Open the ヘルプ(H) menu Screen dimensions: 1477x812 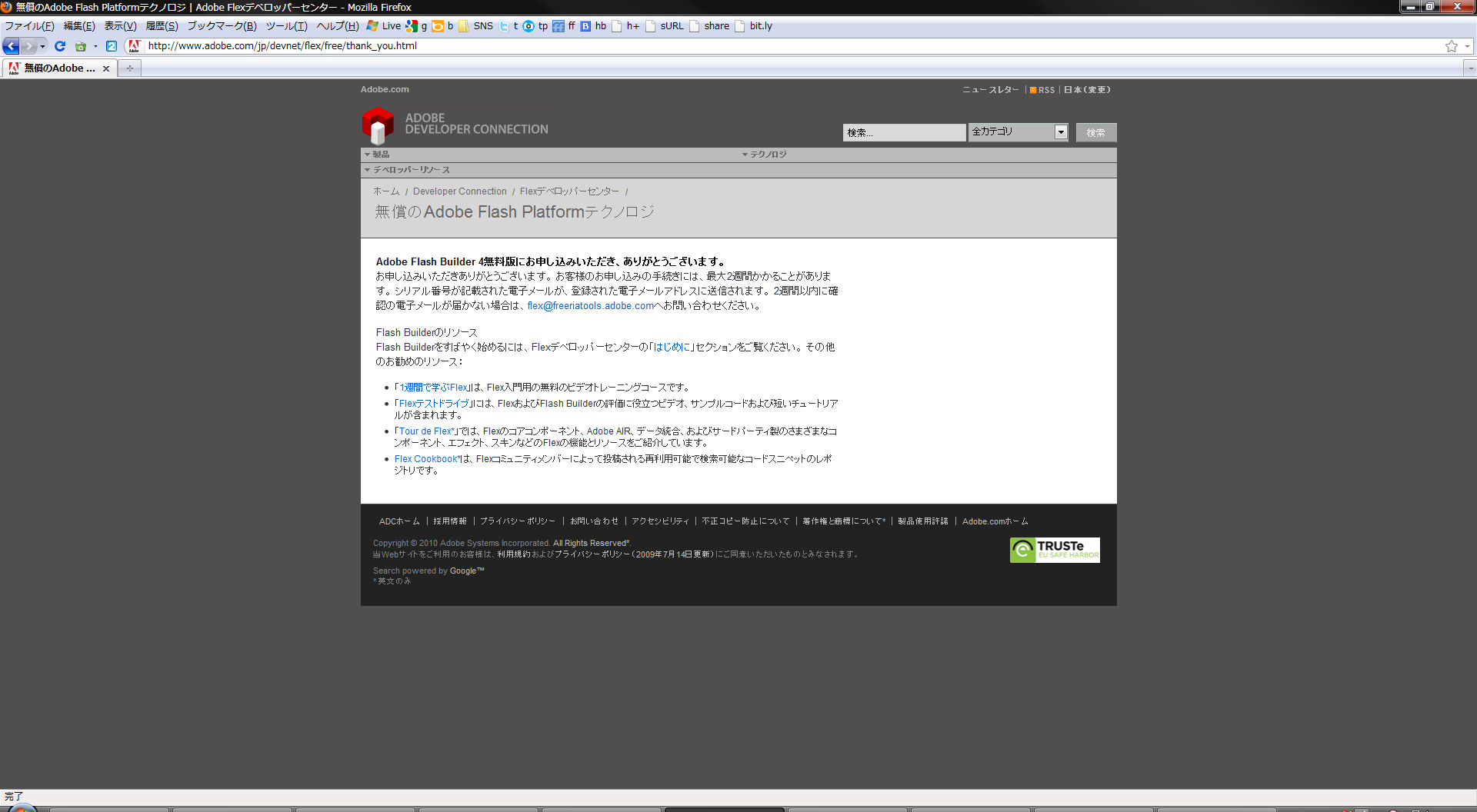click(338, 26)
